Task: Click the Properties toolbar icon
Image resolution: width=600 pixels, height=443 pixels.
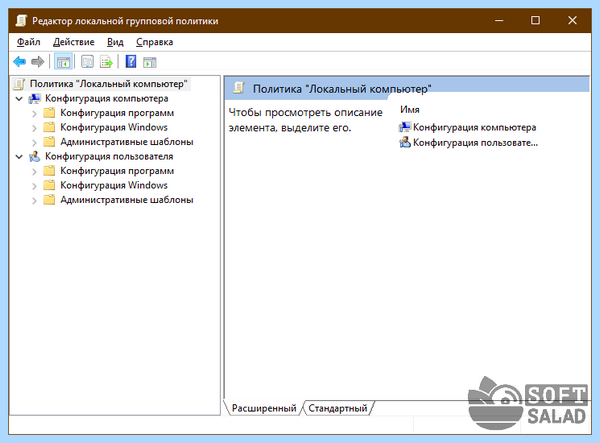Action: pos(87,62)
